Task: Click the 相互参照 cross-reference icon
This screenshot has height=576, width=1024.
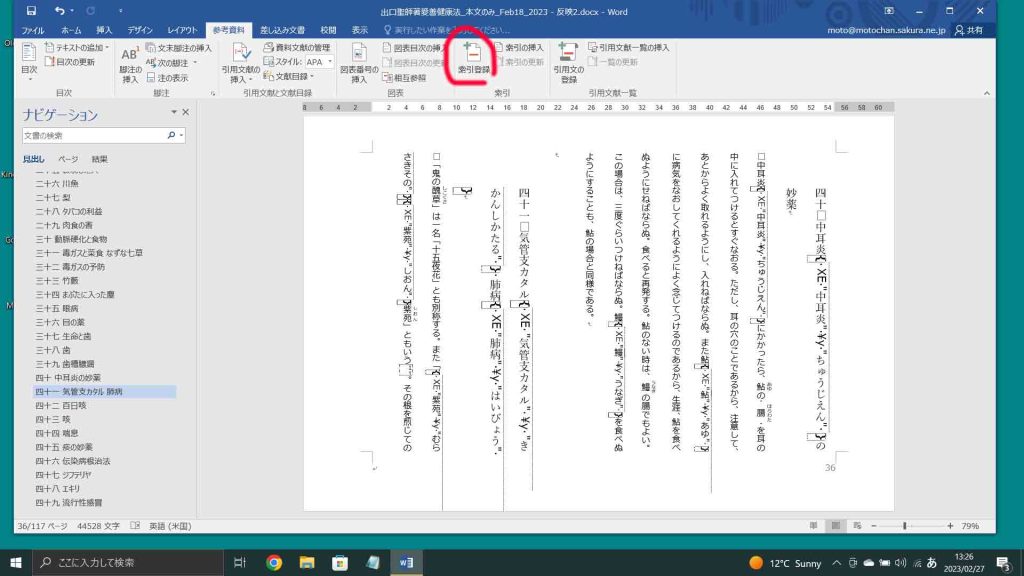Action: pos(387,78)
